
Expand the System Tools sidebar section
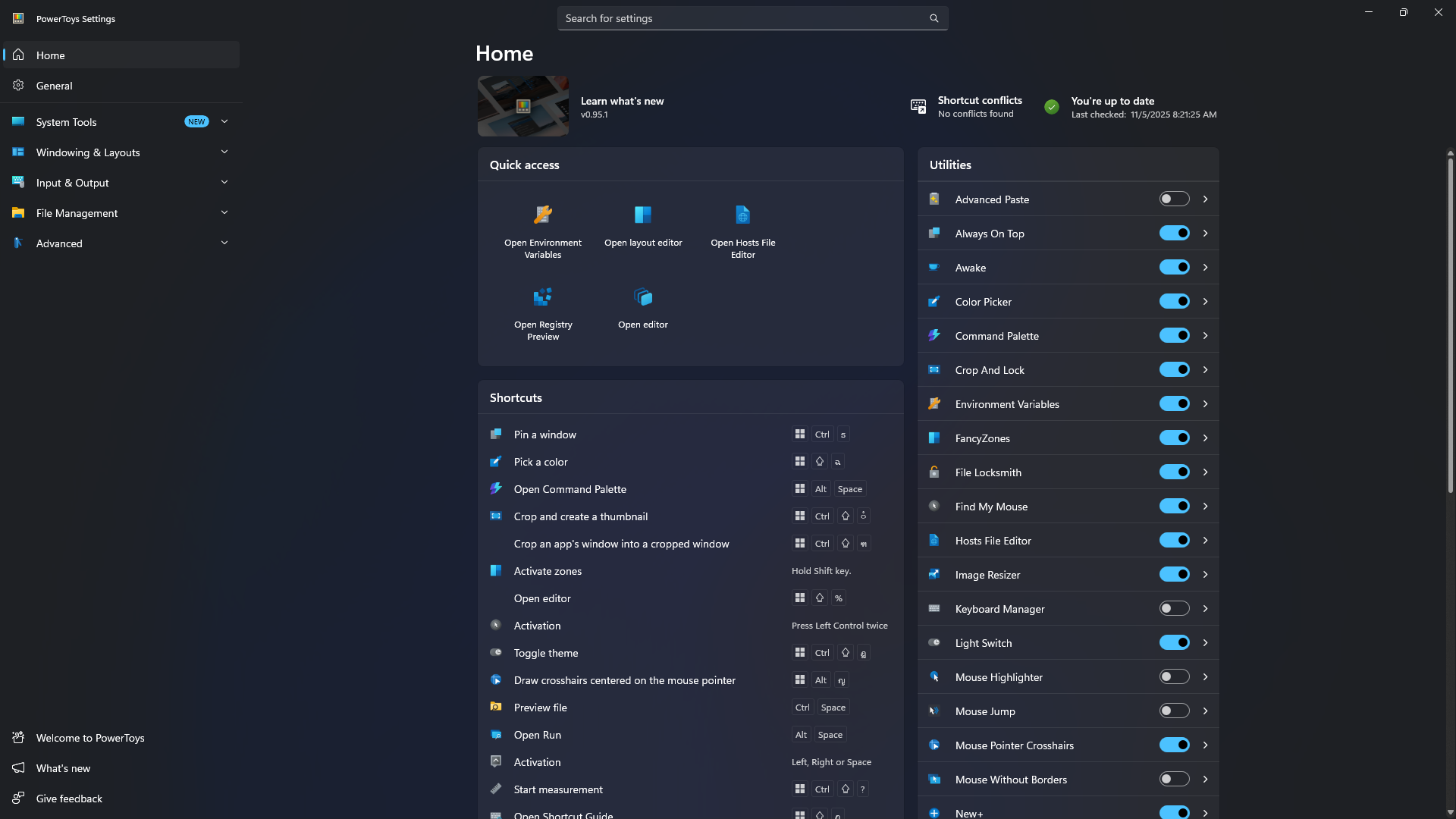224,121
